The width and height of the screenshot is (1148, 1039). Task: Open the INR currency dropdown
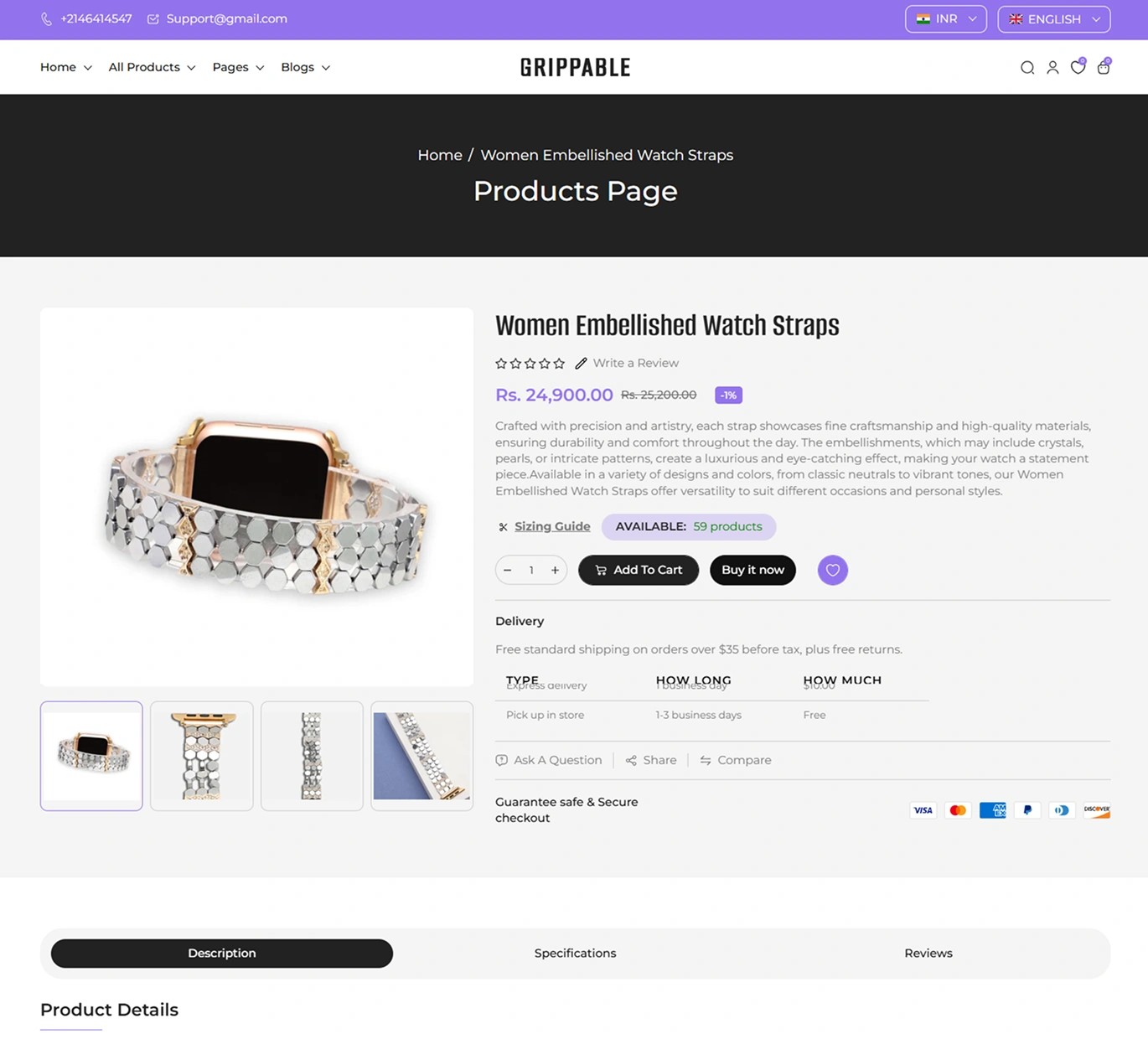[x=946, y=19]
